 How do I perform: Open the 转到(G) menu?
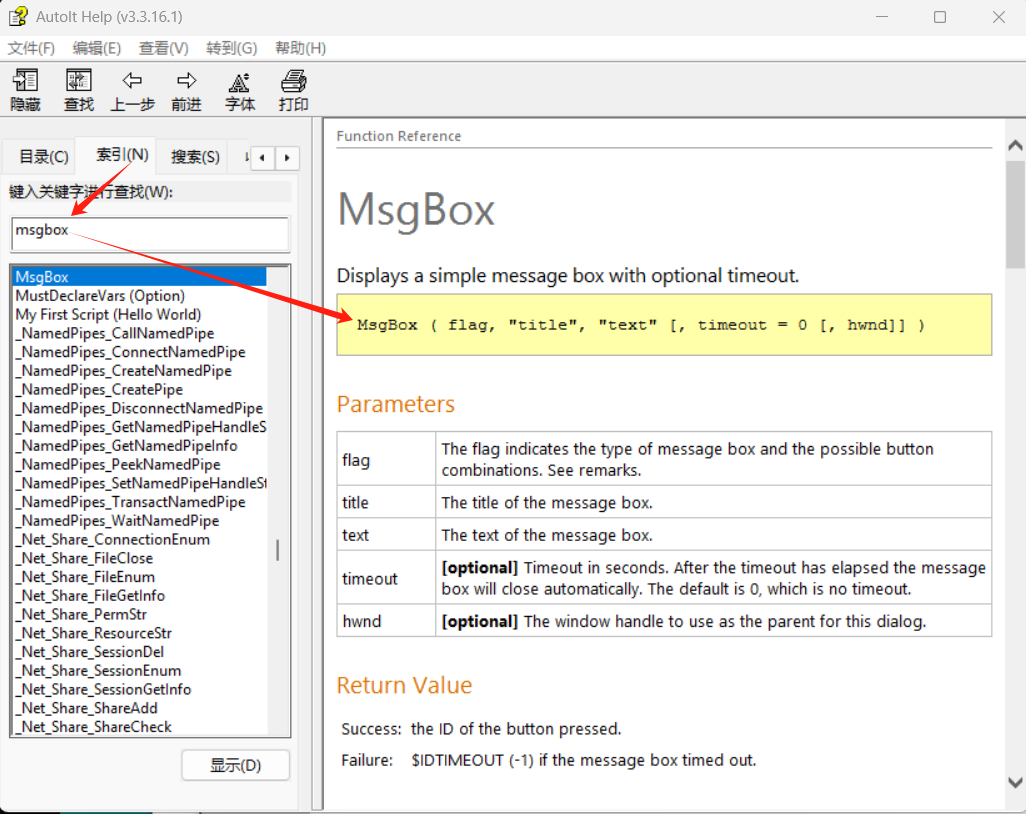tap(232, 48)
